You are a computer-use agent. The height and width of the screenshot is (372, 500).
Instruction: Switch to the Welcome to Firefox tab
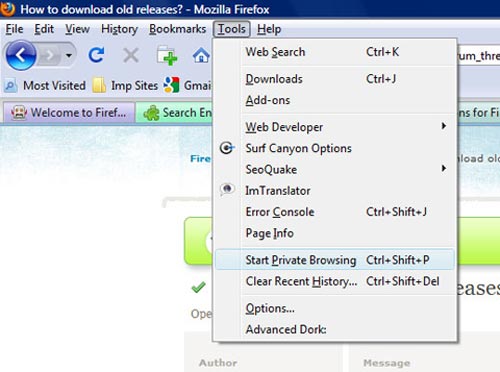tap(69, 112)
